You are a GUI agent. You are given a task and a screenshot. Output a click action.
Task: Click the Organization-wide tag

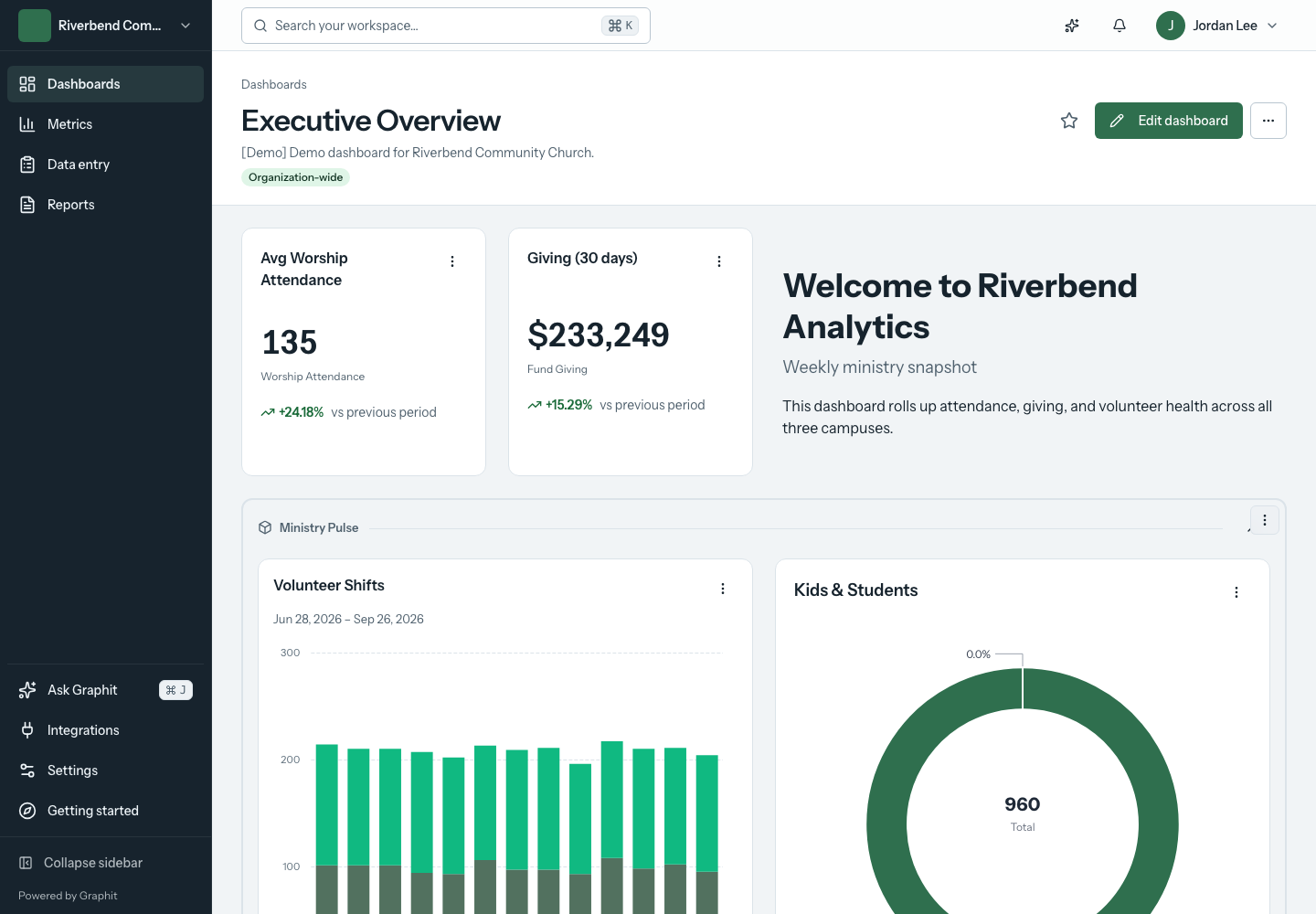pyautogui.click(x=295, y=177)
